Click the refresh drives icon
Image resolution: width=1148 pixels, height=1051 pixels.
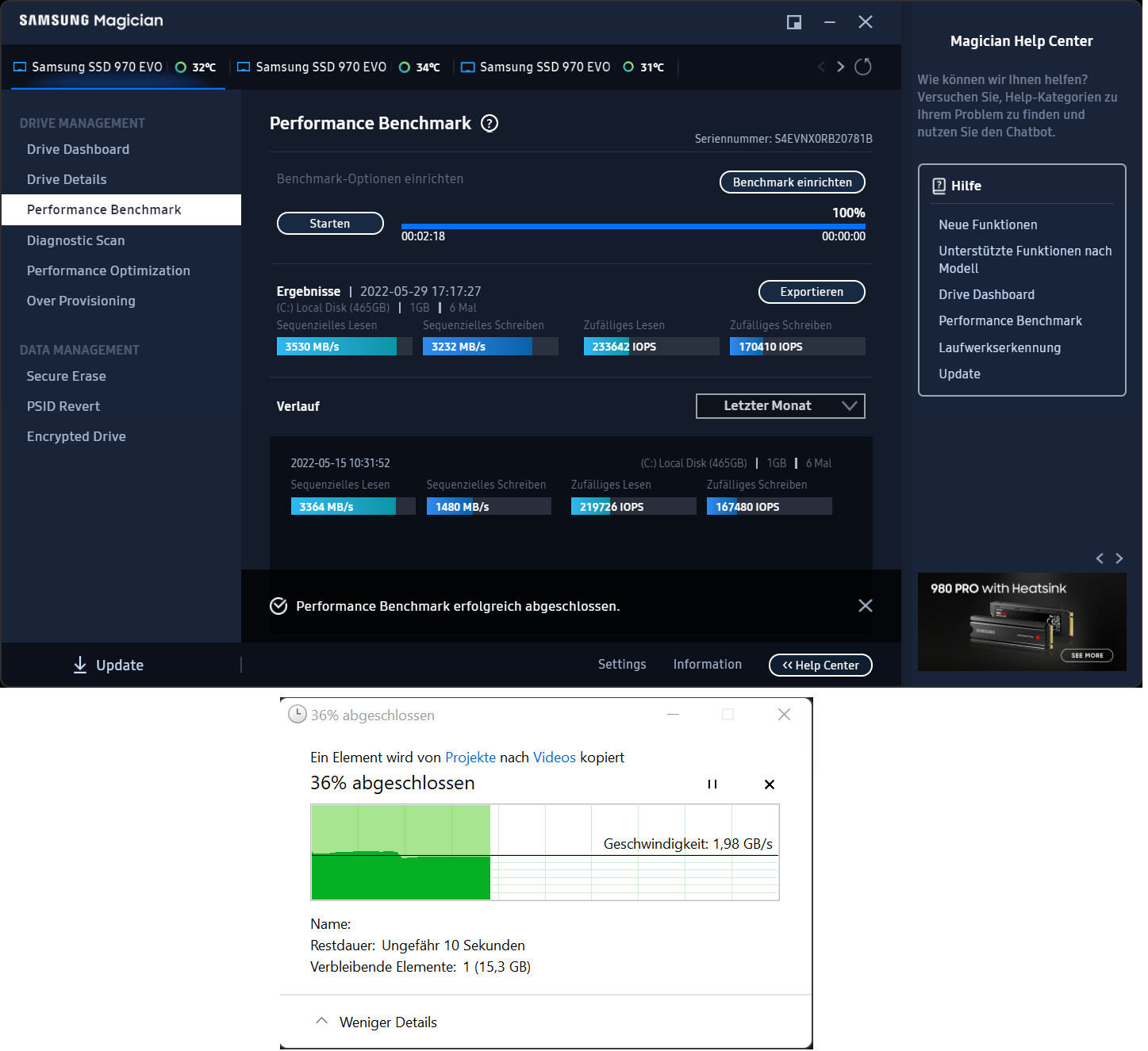(x=863, y=67)
